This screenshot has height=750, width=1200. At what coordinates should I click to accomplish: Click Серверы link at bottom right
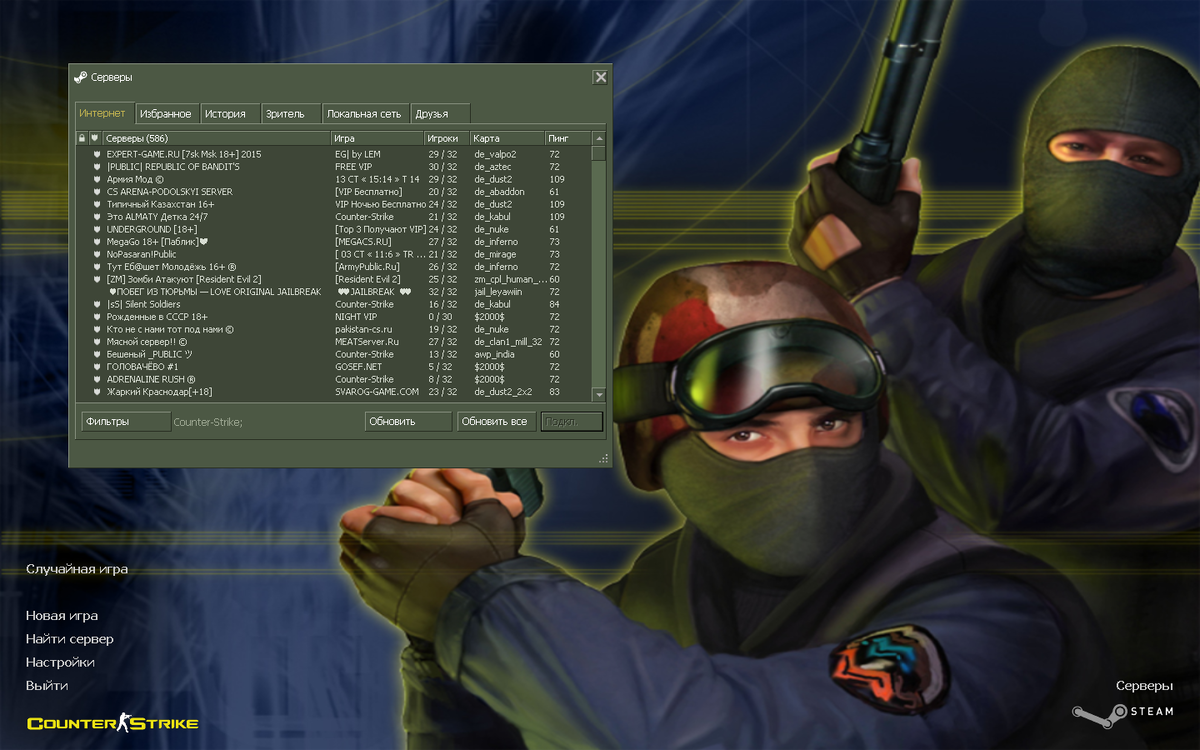pyautogui.click(x=1145, y=686)
